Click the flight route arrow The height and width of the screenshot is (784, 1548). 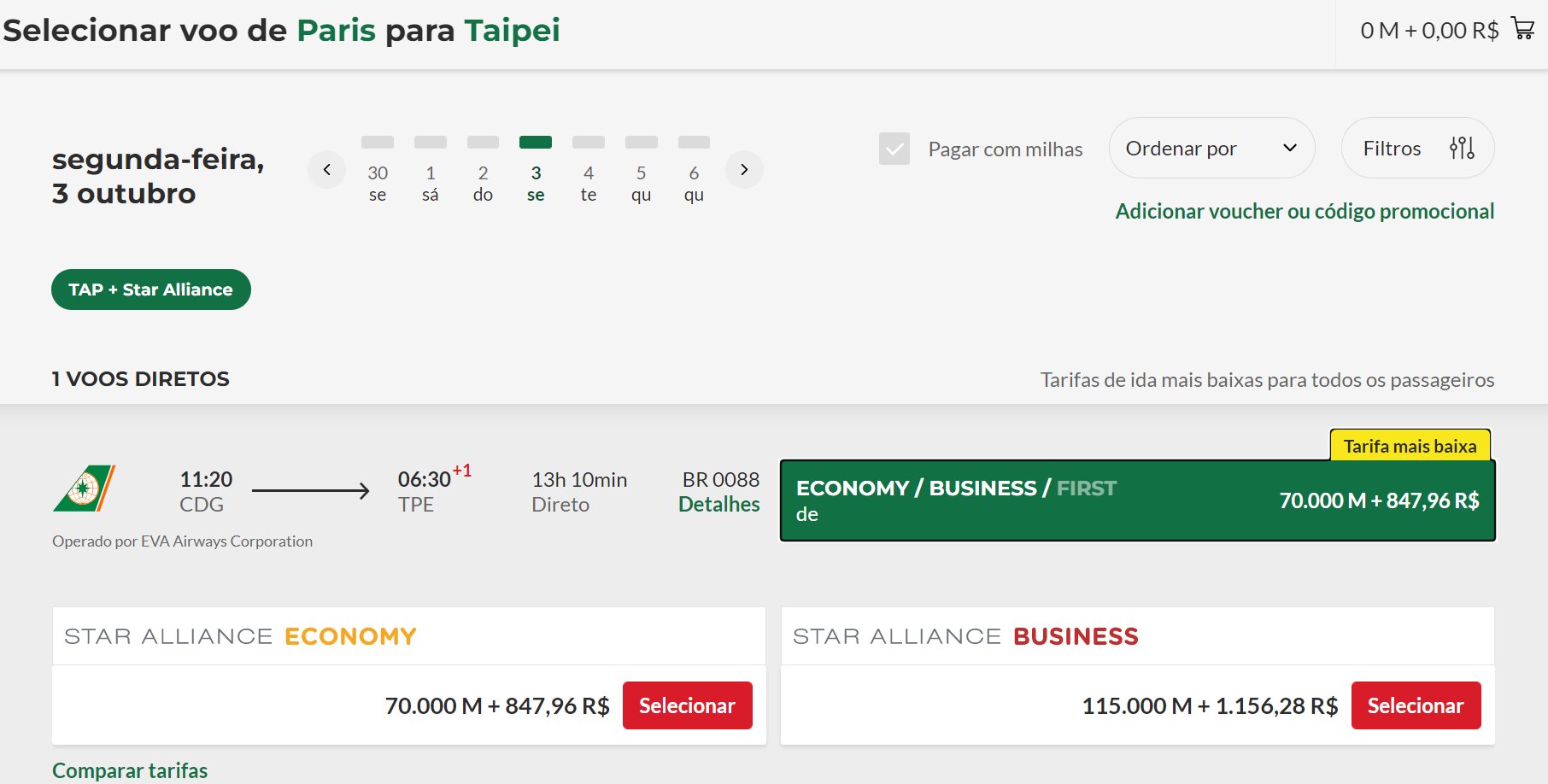tap(311, 491)
